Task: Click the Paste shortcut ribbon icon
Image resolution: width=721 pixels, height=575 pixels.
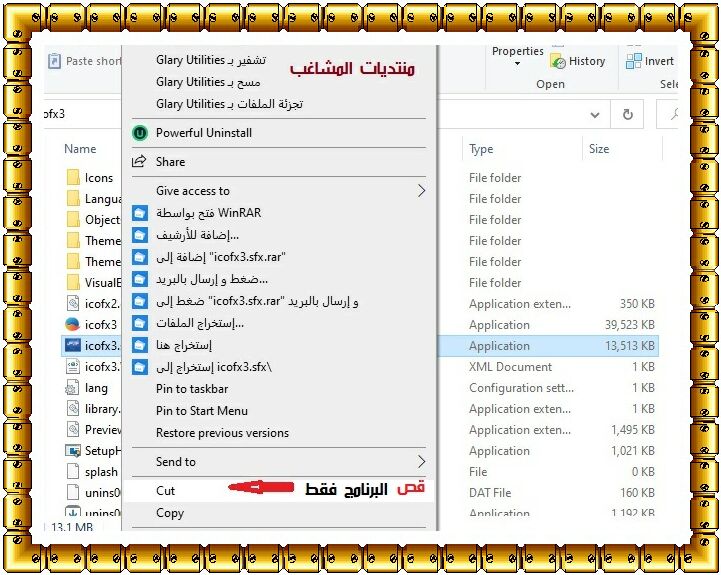Action: [x=54, y=61]
